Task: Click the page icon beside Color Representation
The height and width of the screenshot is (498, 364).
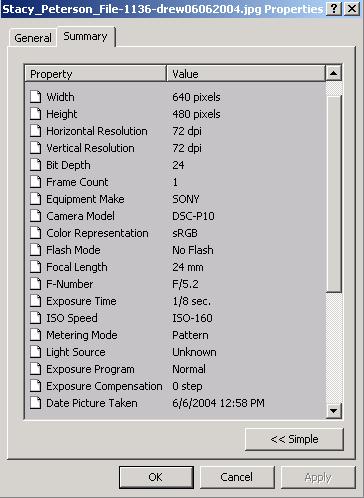Action: [x=36, y=233]
